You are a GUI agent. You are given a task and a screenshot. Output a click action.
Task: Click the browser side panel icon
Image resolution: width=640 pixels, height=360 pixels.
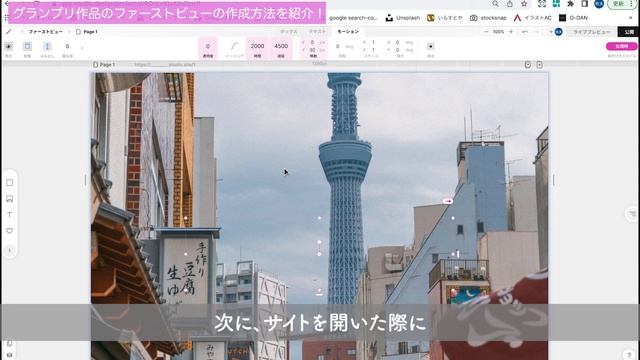[584, 4]
